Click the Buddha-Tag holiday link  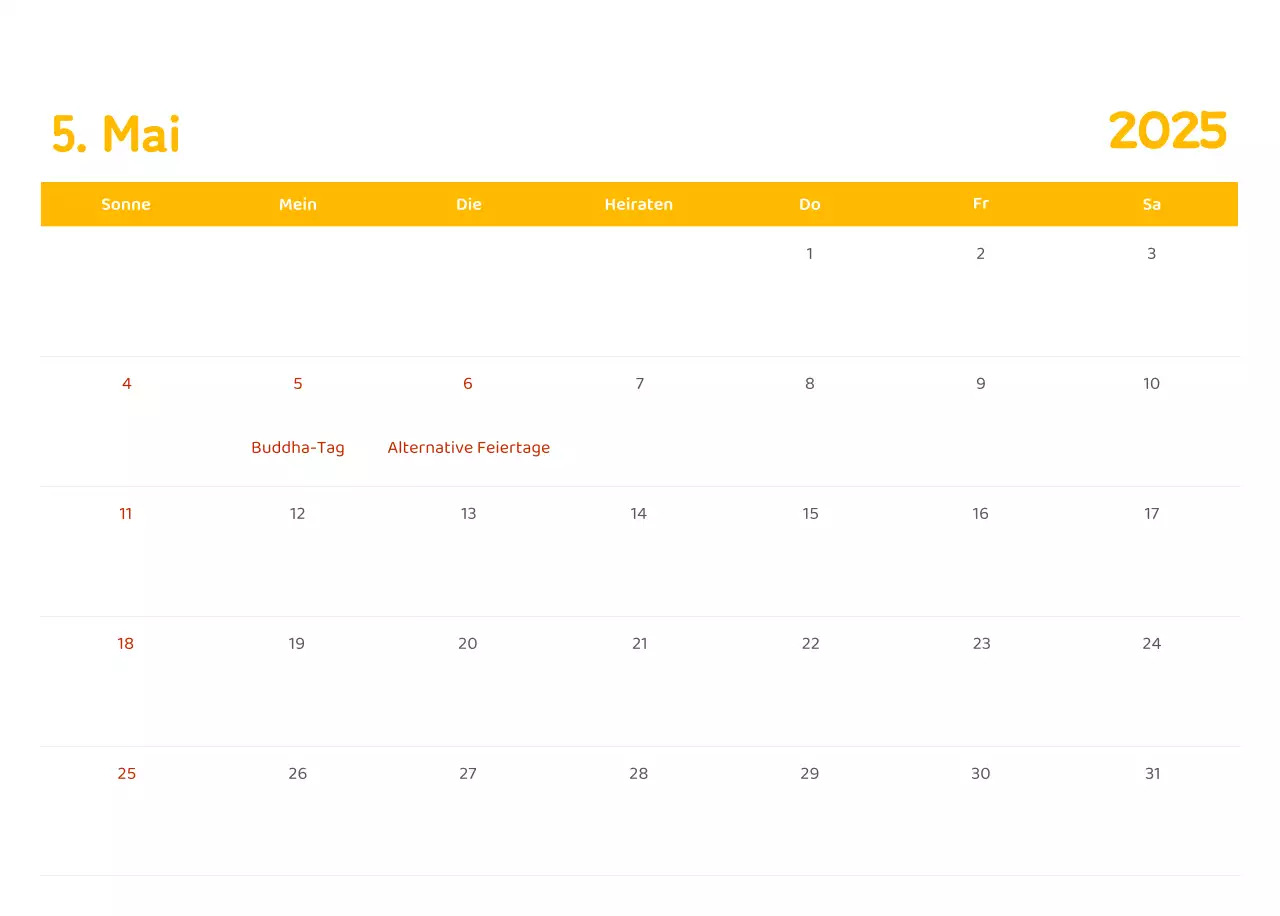pos(297,447)
